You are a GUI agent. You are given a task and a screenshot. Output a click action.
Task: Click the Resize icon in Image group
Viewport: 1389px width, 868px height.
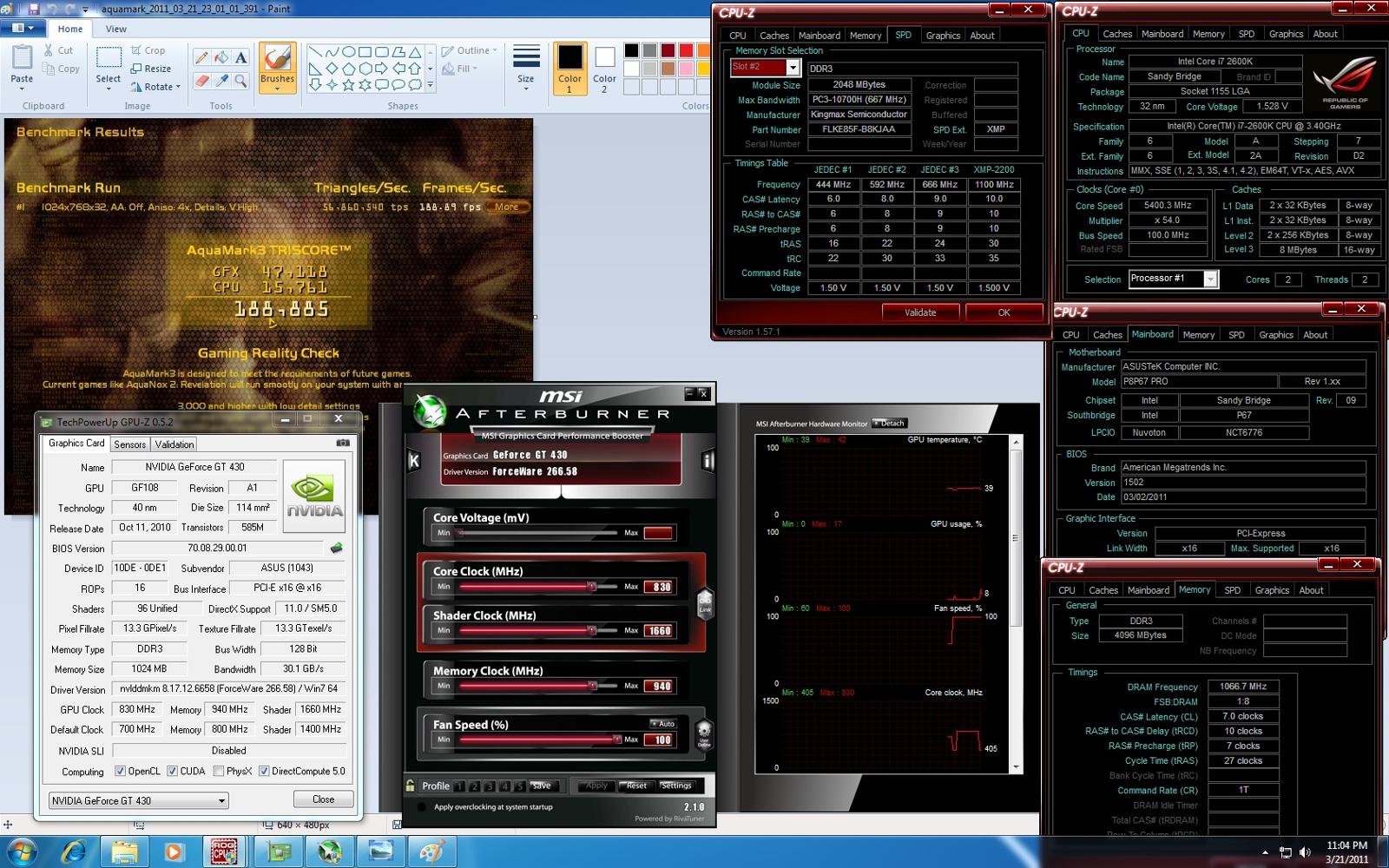click(136, 69)
